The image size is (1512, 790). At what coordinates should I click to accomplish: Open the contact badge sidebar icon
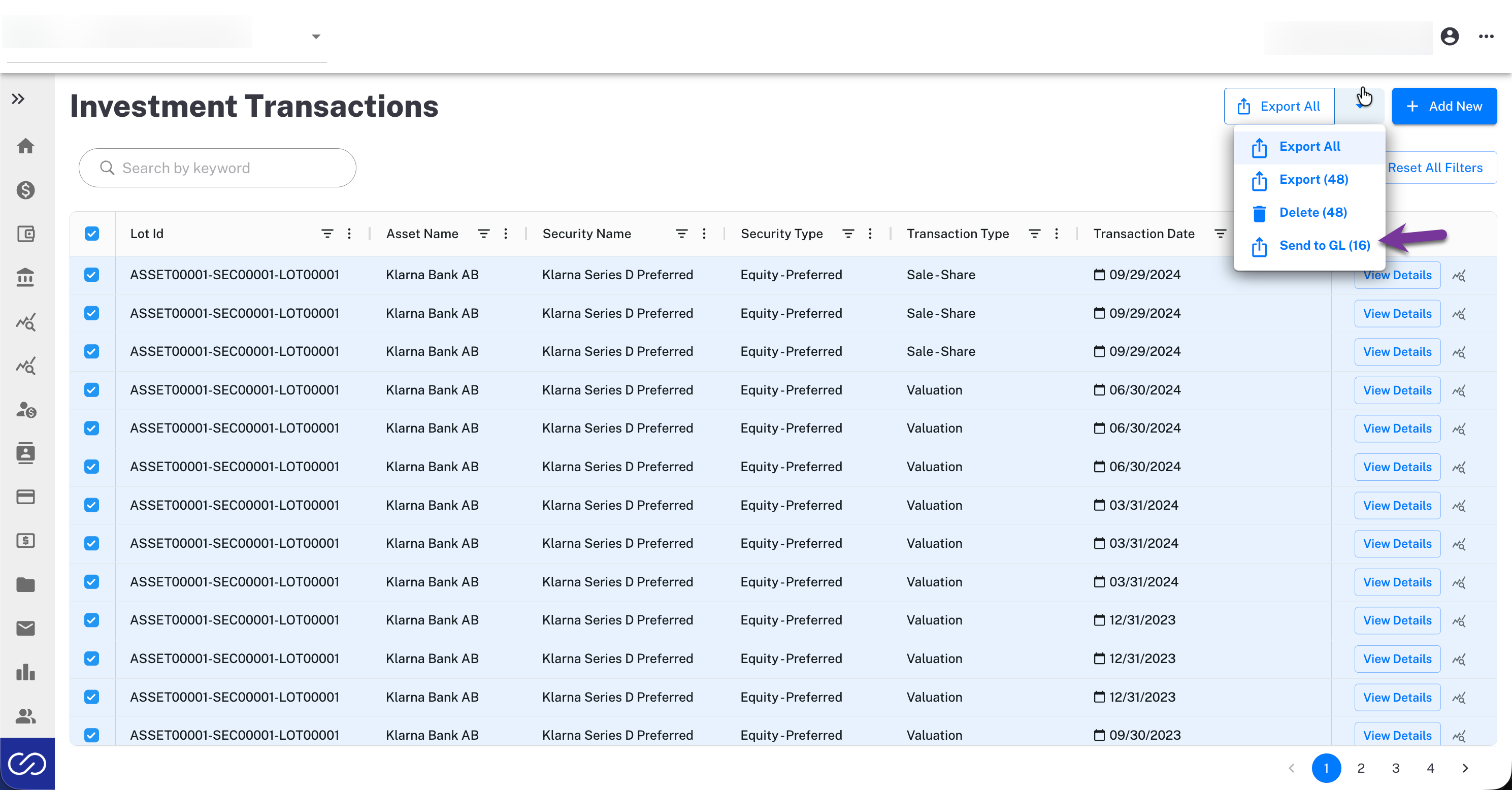[25, 453]
